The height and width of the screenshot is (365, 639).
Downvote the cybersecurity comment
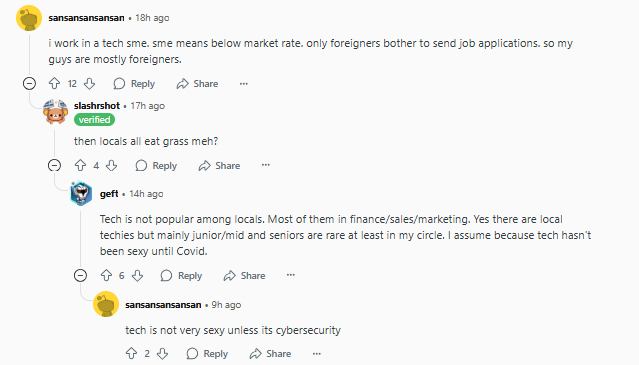(x=162, y=353)
